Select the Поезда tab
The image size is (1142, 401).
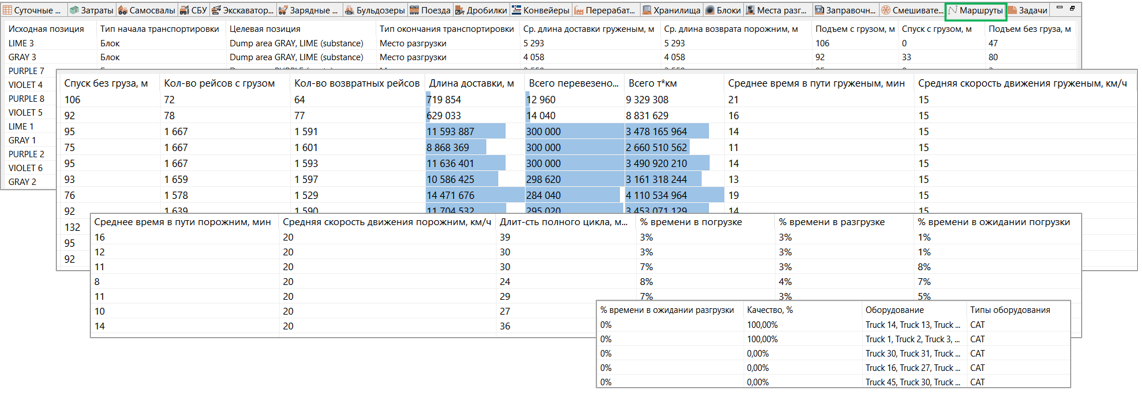coord(429,11)
